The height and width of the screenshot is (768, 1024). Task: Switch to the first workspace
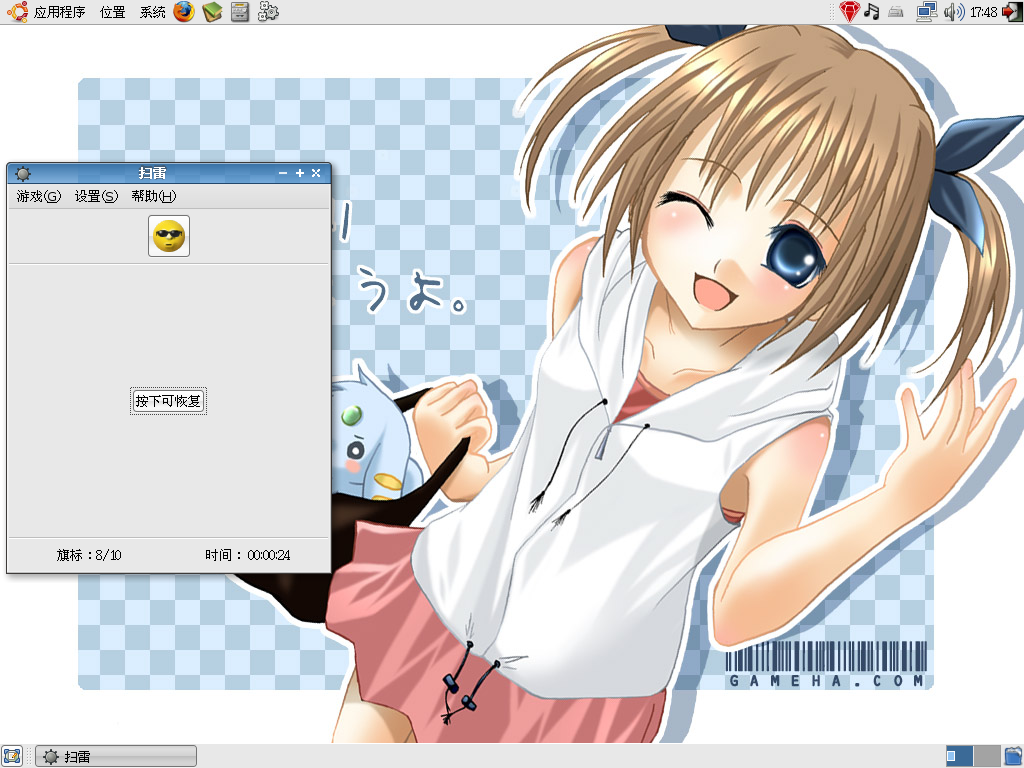click(x=959, y=756)
